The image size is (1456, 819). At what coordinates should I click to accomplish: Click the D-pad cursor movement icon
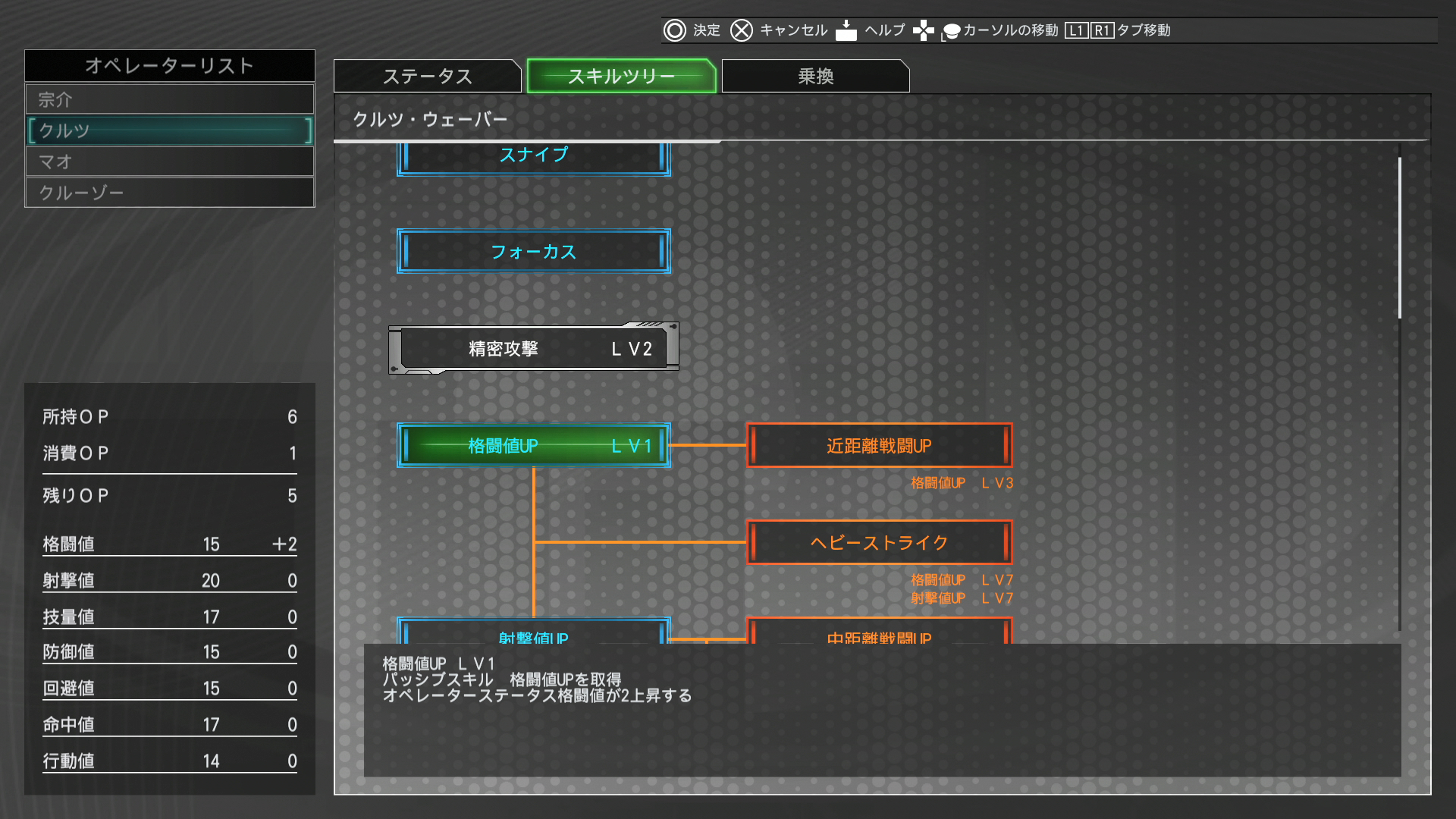923,30
